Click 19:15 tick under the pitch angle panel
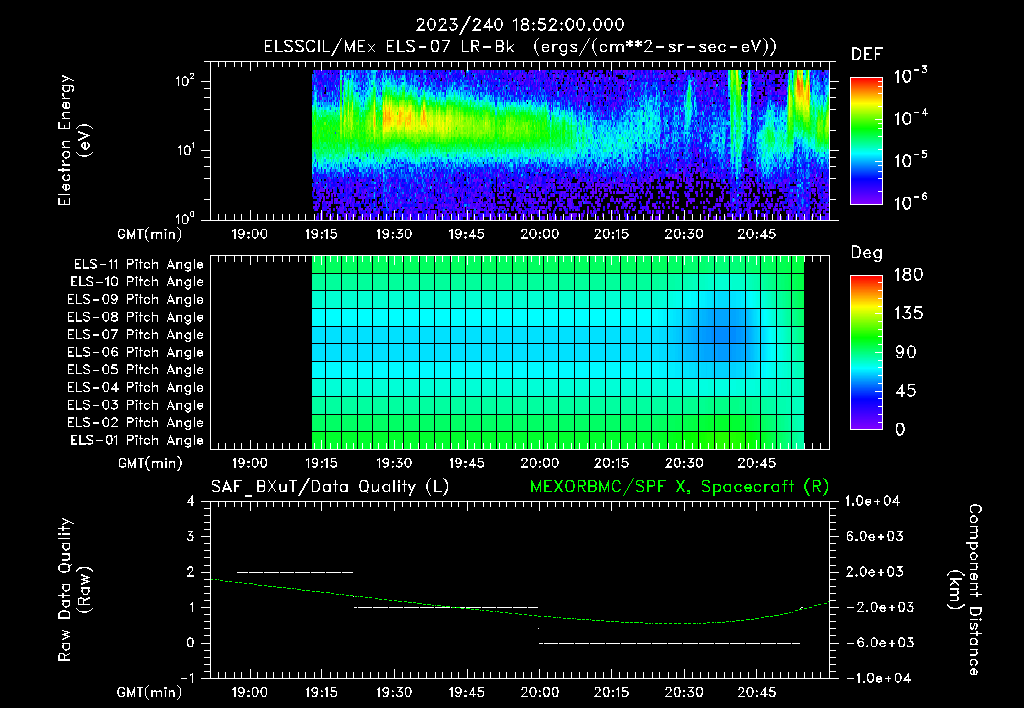 pyautogui.click(x=321, y=463)
